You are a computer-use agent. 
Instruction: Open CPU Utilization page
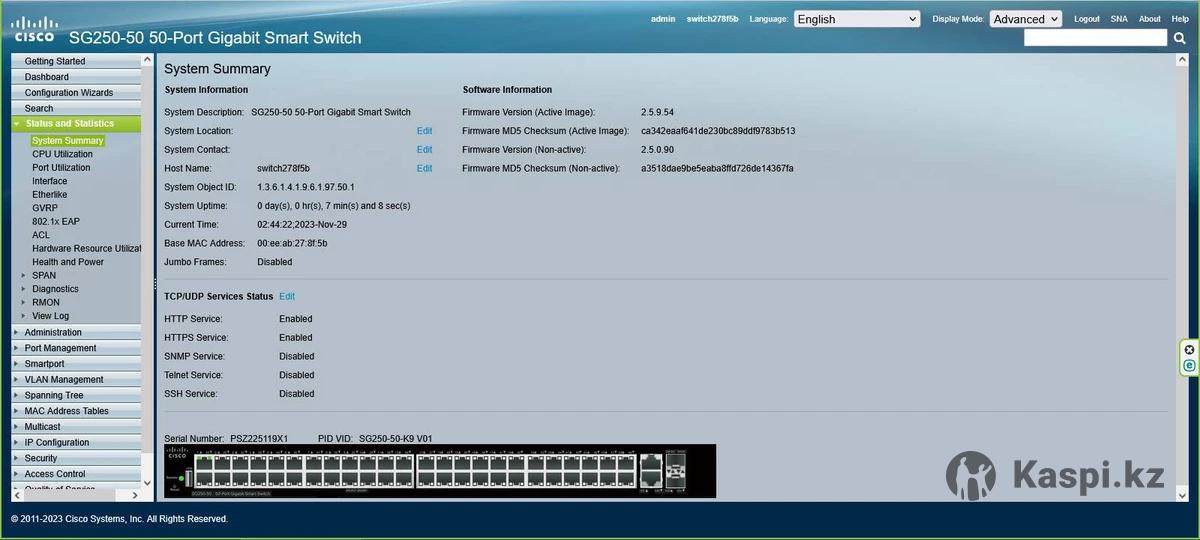tap(62, 154)
